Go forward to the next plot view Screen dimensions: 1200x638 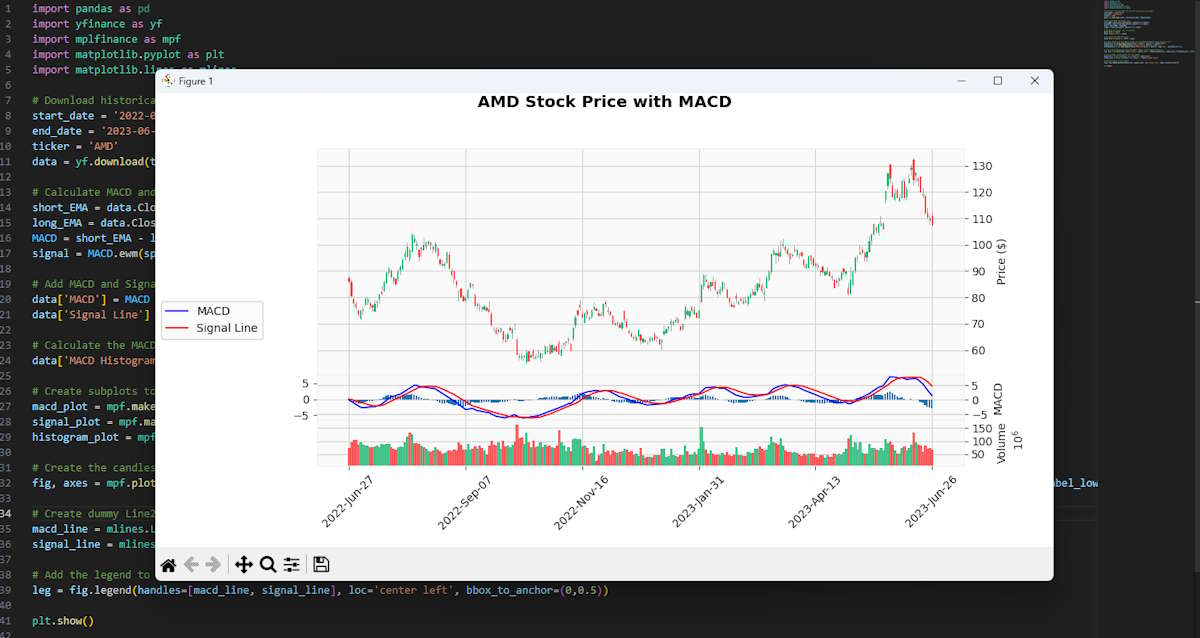(211, 564)
